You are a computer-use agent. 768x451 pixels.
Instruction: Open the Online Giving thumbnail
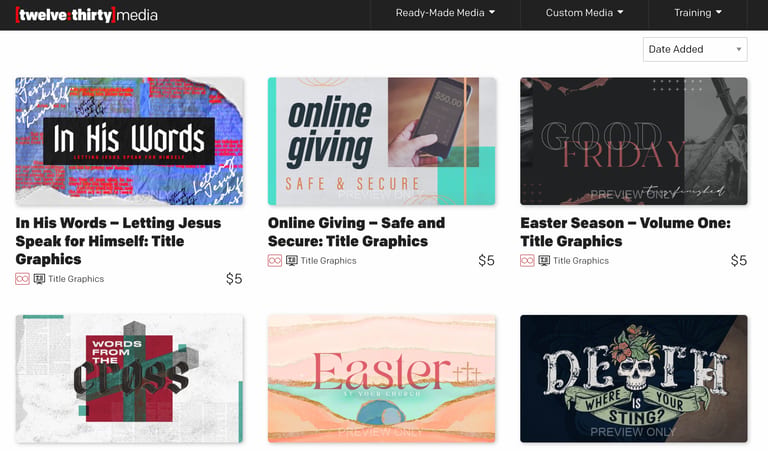382,142
